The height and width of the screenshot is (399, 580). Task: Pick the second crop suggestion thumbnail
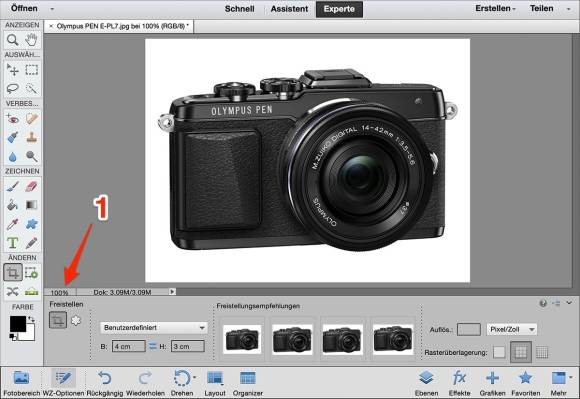292,339
